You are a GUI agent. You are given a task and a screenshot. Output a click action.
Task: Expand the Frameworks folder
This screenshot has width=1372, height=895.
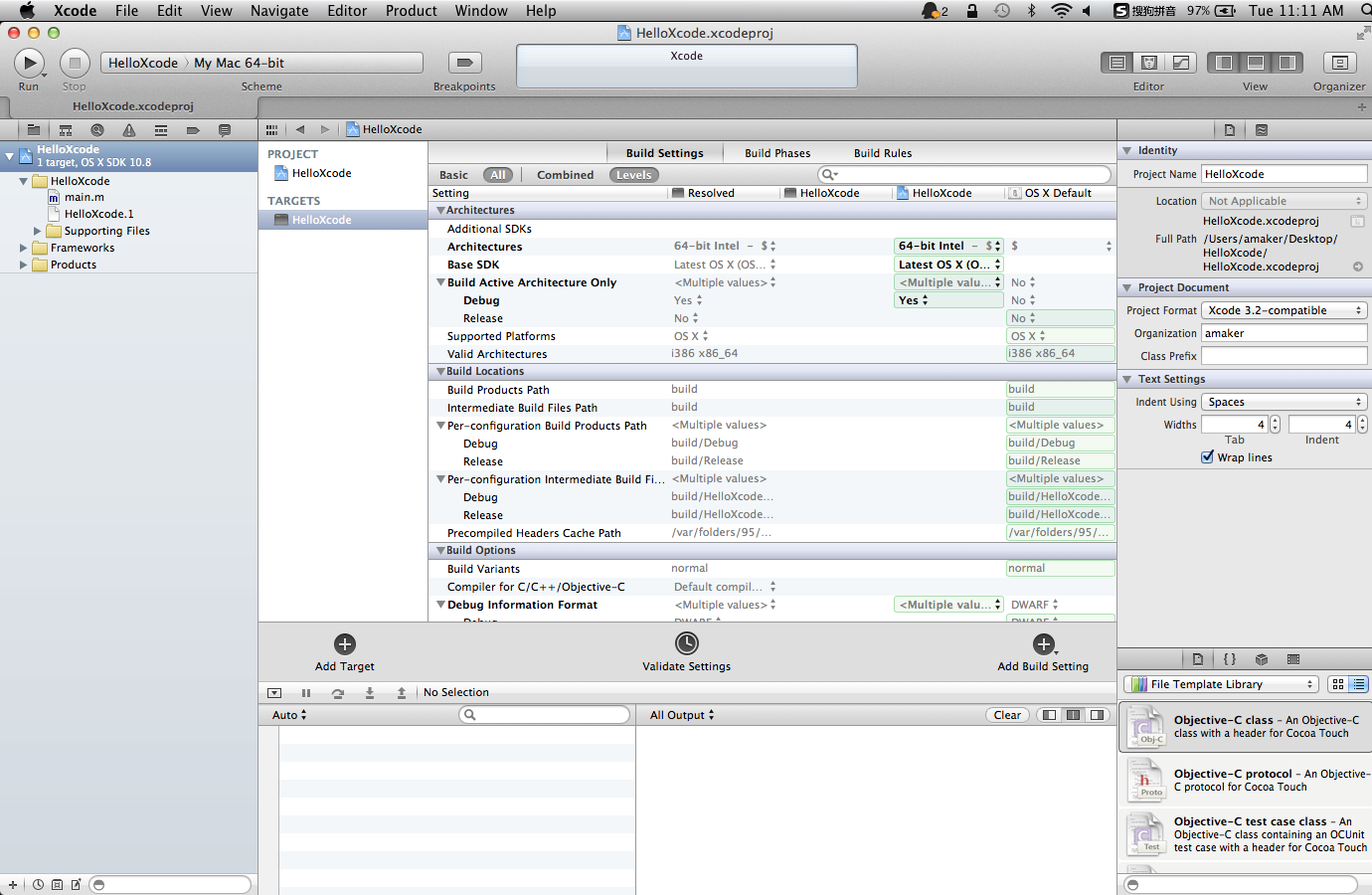point(24,248)
